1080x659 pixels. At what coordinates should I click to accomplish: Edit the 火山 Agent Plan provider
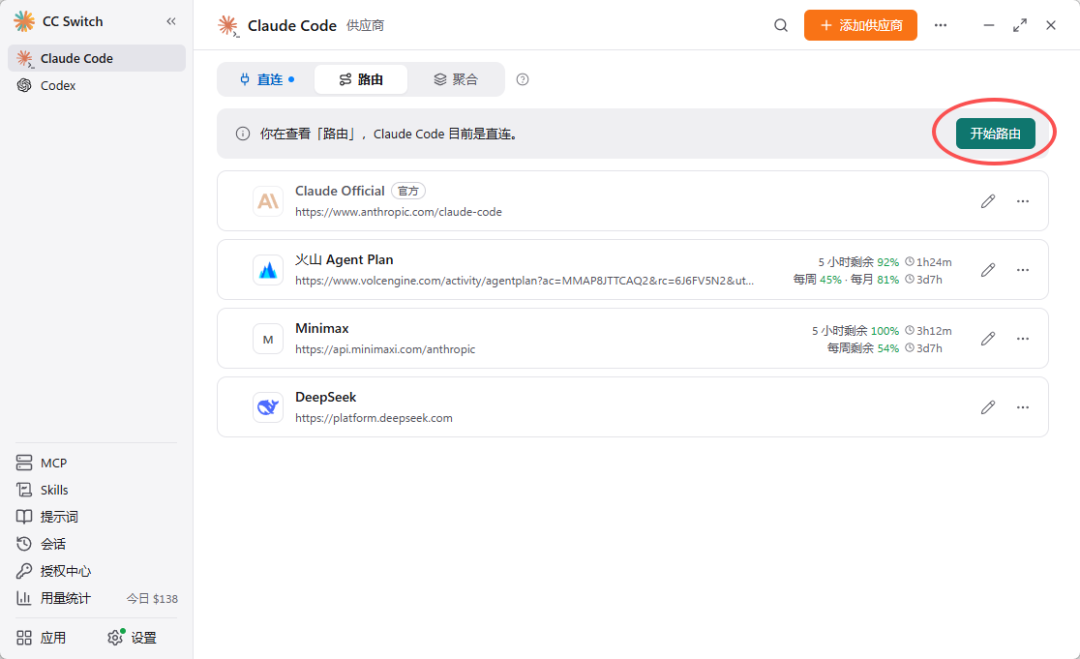[988, 270]
